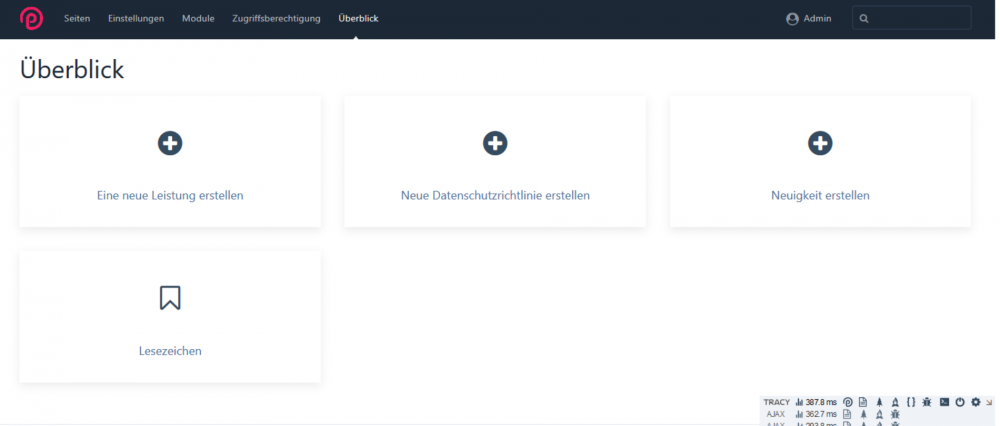Click plus icon for Datenschutzrichtlinie
Viewport: 1000px width, 426px height.
tap(495, 144)
